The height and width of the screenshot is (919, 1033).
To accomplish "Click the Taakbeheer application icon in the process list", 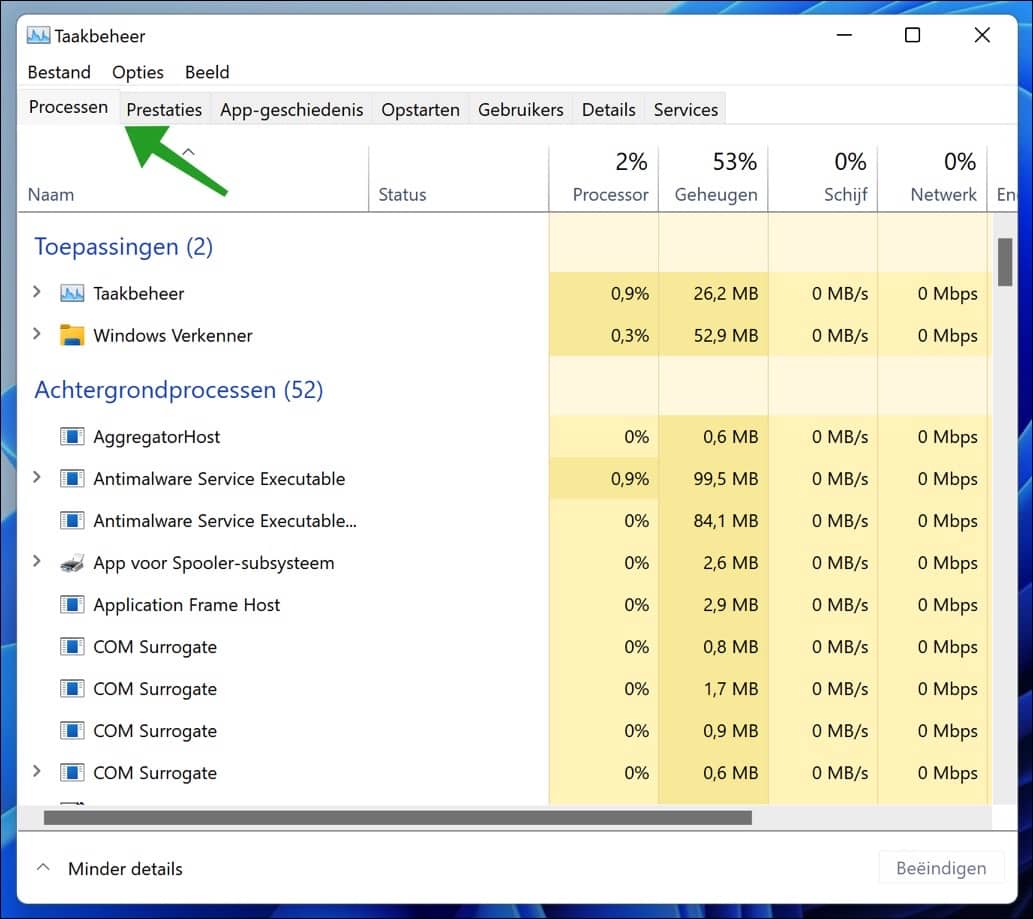I will pyautogui.click(x=73, y=293).
